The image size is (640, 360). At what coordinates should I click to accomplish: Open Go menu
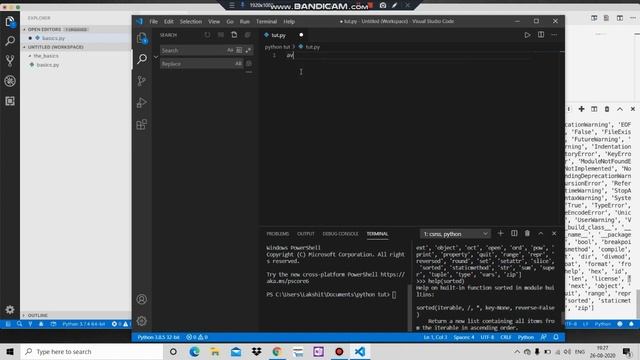[x=230, y=21]
